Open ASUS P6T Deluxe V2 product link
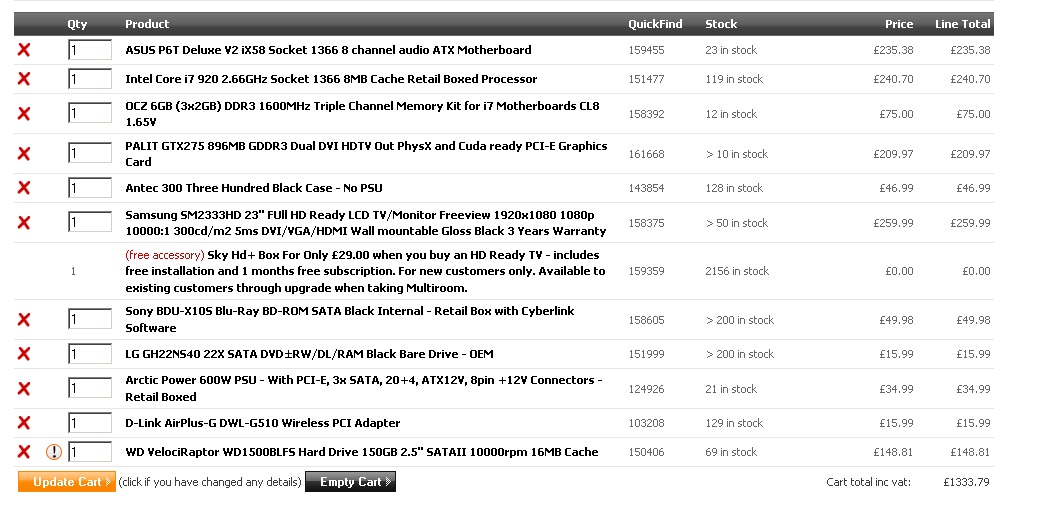 pyautogui.click(x=328, y=50)
